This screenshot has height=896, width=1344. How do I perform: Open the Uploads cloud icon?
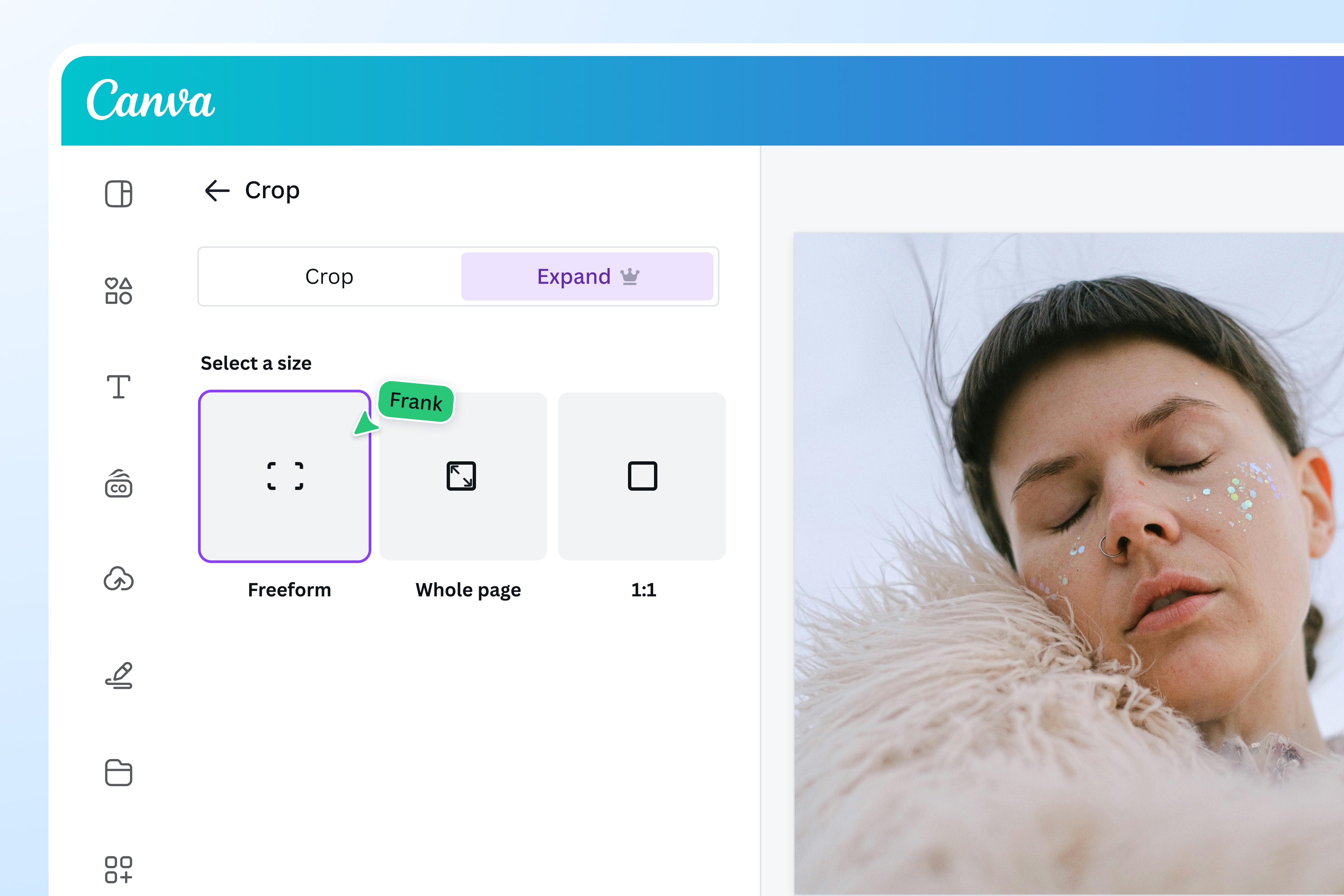(x=118, y=579)
